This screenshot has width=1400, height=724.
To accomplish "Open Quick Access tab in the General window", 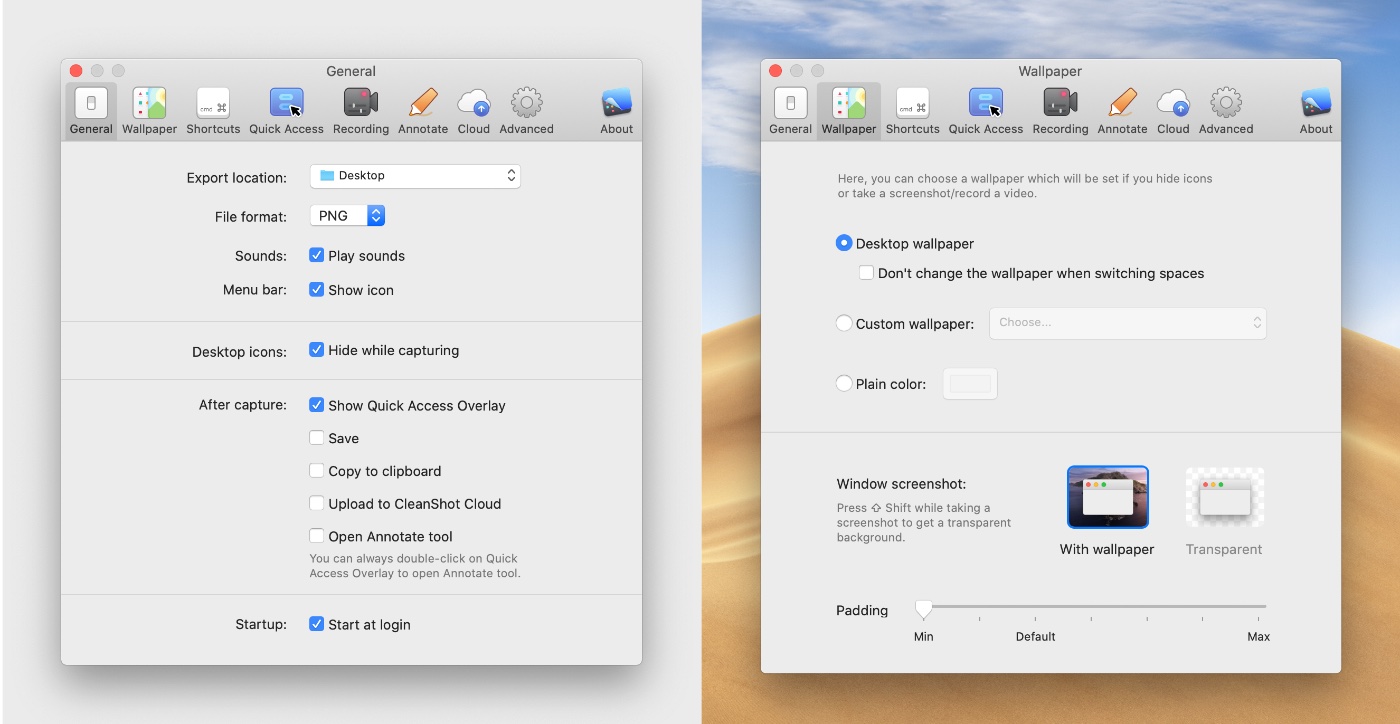I will pos(286,111).
